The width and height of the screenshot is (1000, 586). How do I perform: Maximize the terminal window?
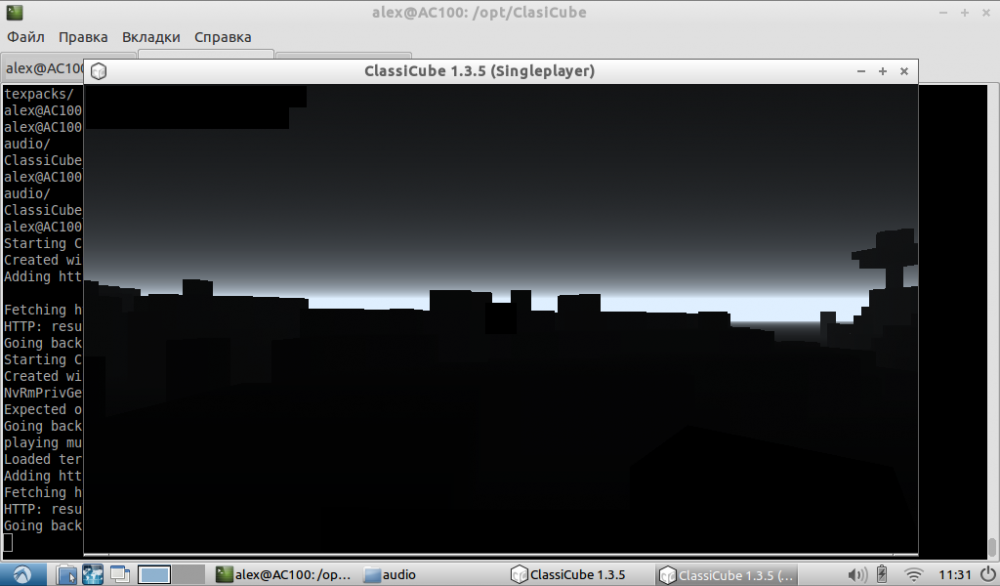964,13
